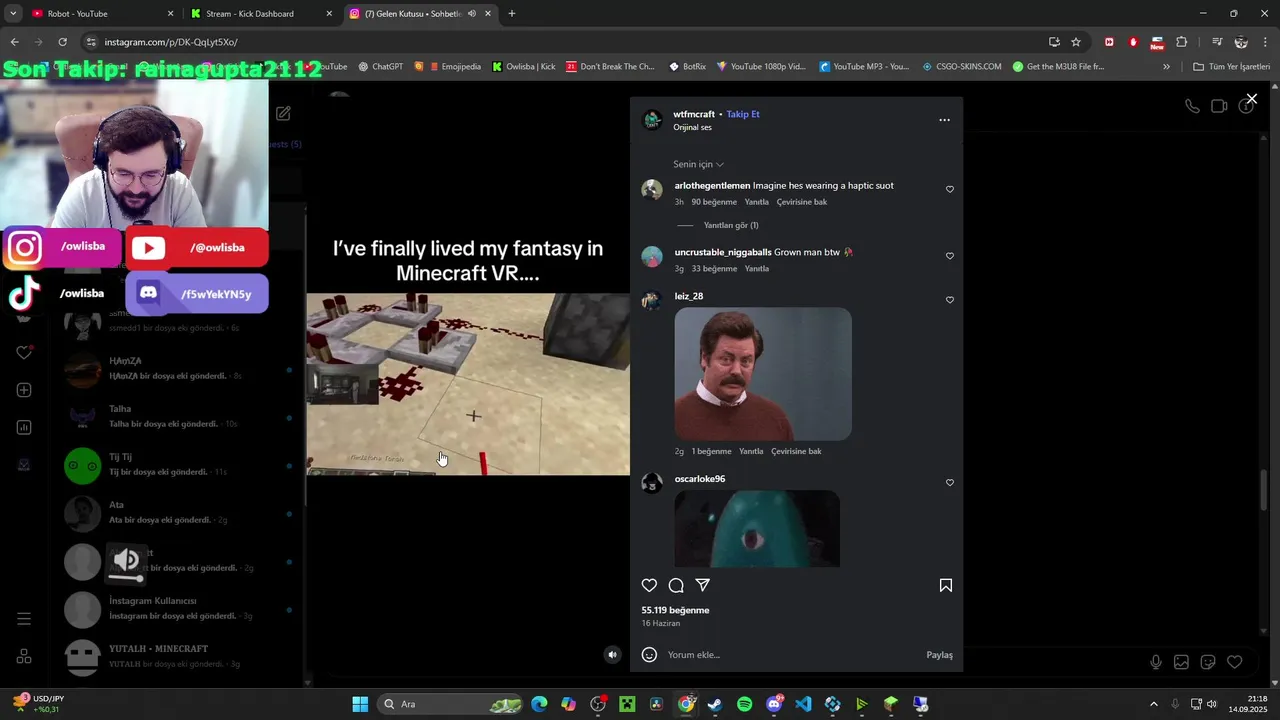The width and height of the screenshot is (1280, 720).
Task: Click the compose new message pencil icon
Action: 283,114
